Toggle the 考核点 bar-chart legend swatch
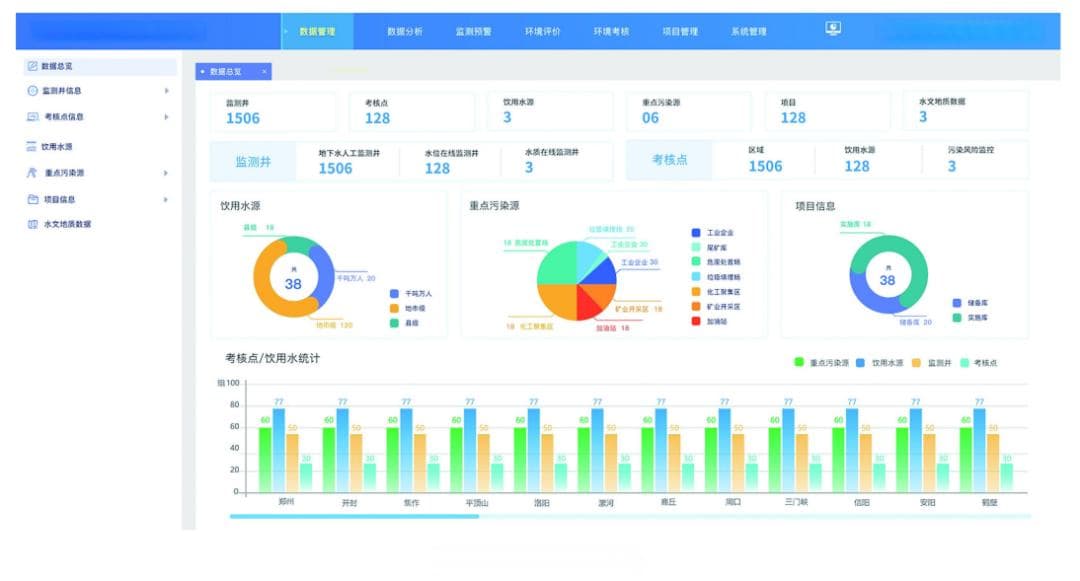Image resolution: width=1080 pixels, height=581 pixels. click(965, 362)
